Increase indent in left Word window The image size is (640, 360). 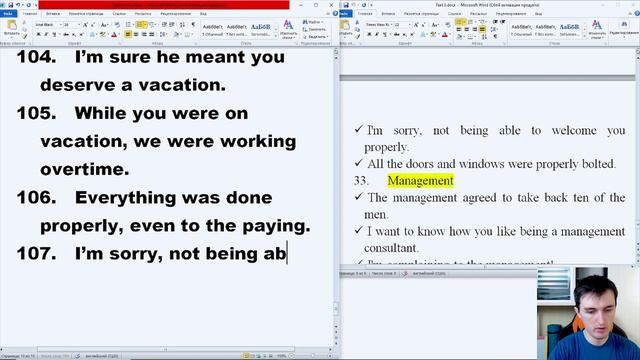[171, 24]
